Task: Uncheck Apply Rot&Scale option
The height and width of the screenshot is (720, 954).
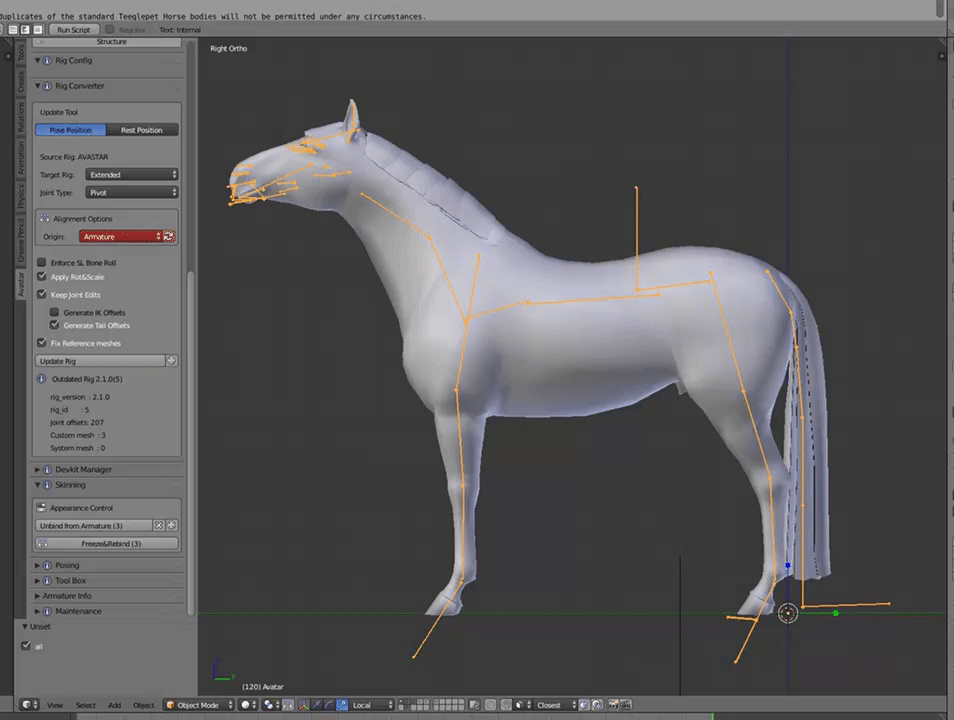Action: [42, 277]
